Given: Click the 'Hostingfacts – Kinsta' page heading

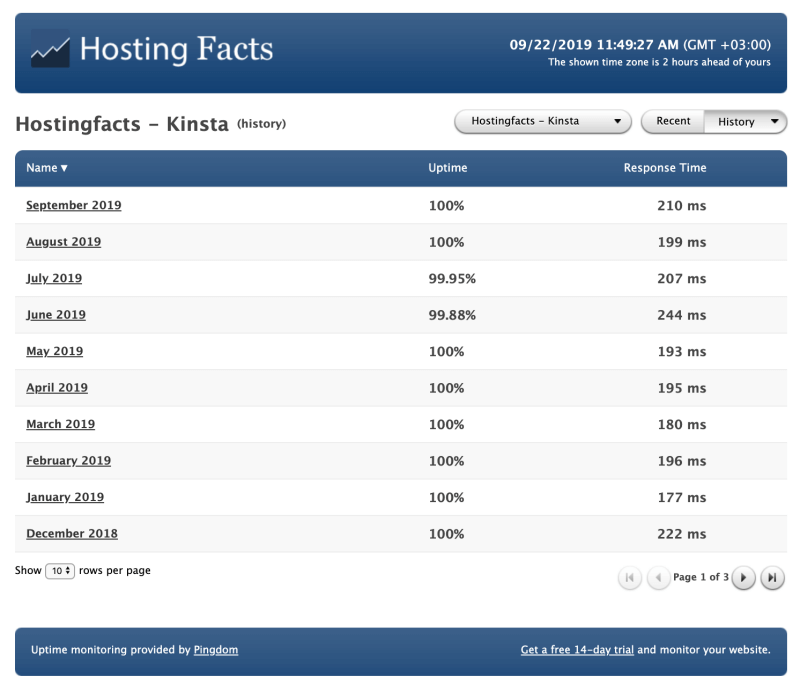Looking at the screenshot, I should click(x=122, y=124).
